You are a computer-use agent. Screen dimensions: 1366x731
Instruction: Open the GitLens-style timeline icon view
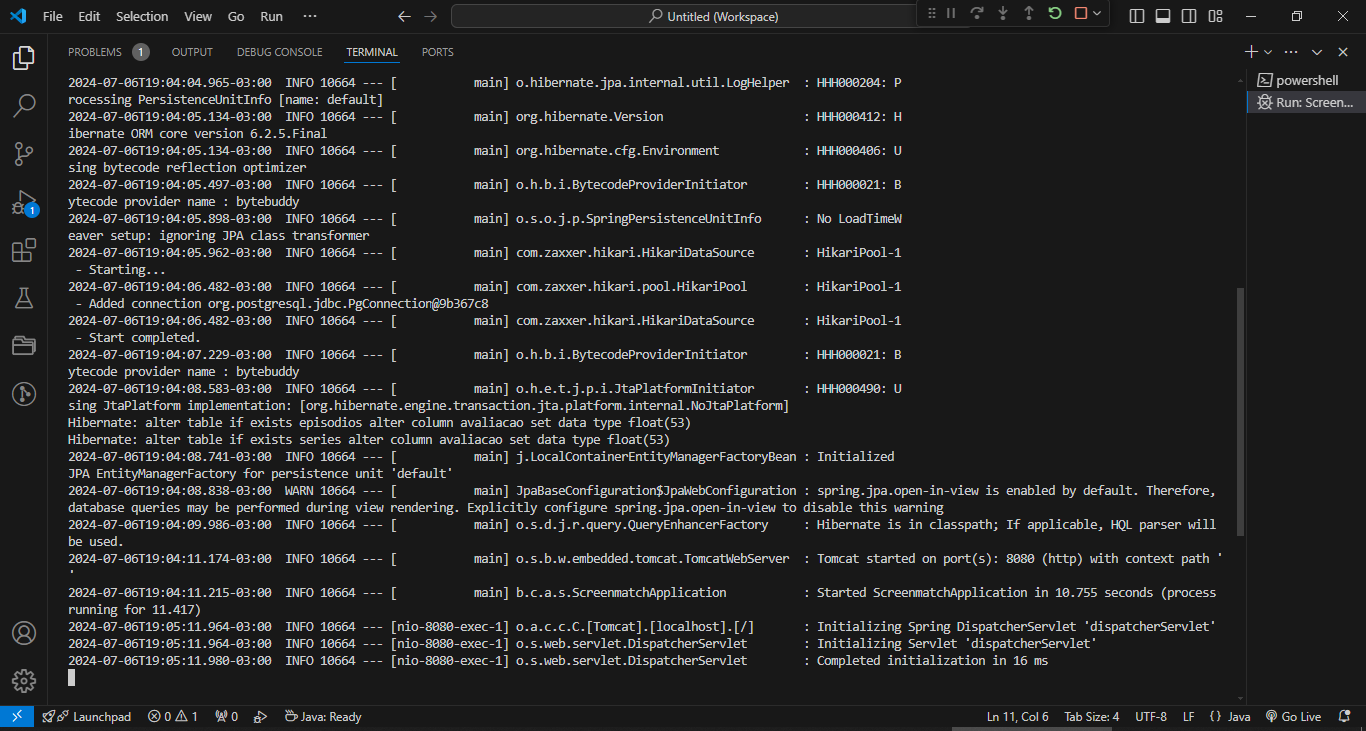[24, 393]
